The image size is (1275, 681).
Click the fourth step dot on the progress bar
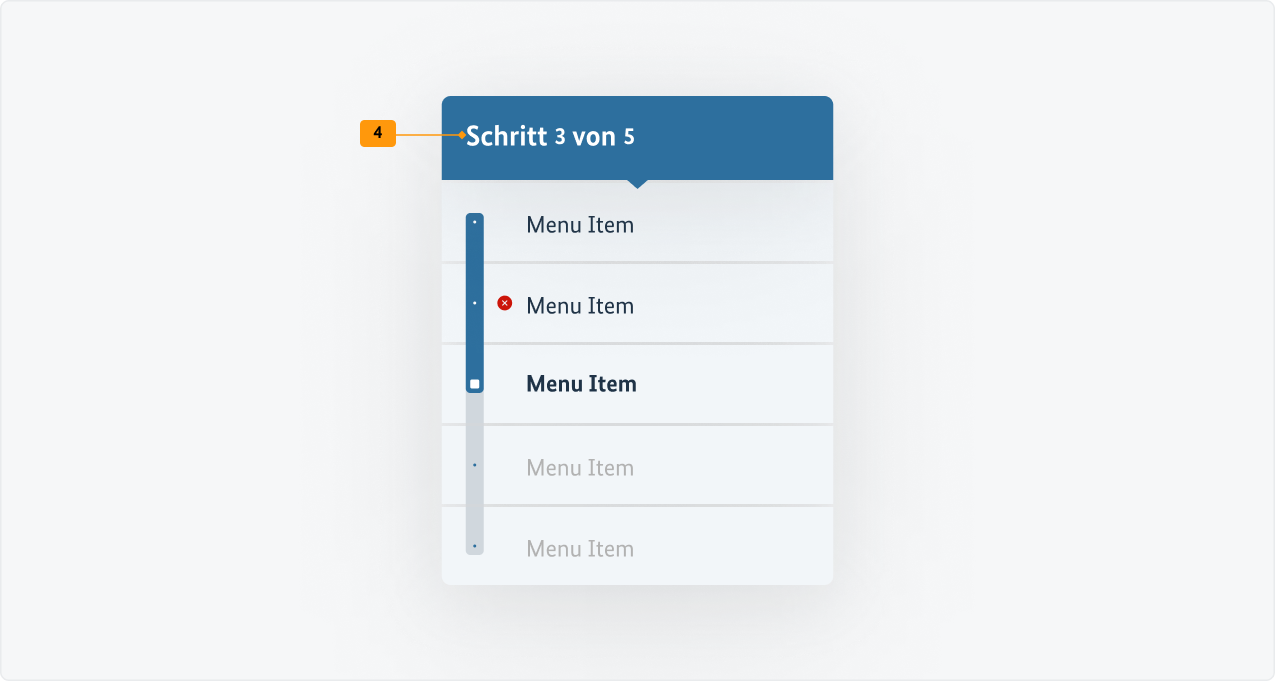[x=474, y=465]
